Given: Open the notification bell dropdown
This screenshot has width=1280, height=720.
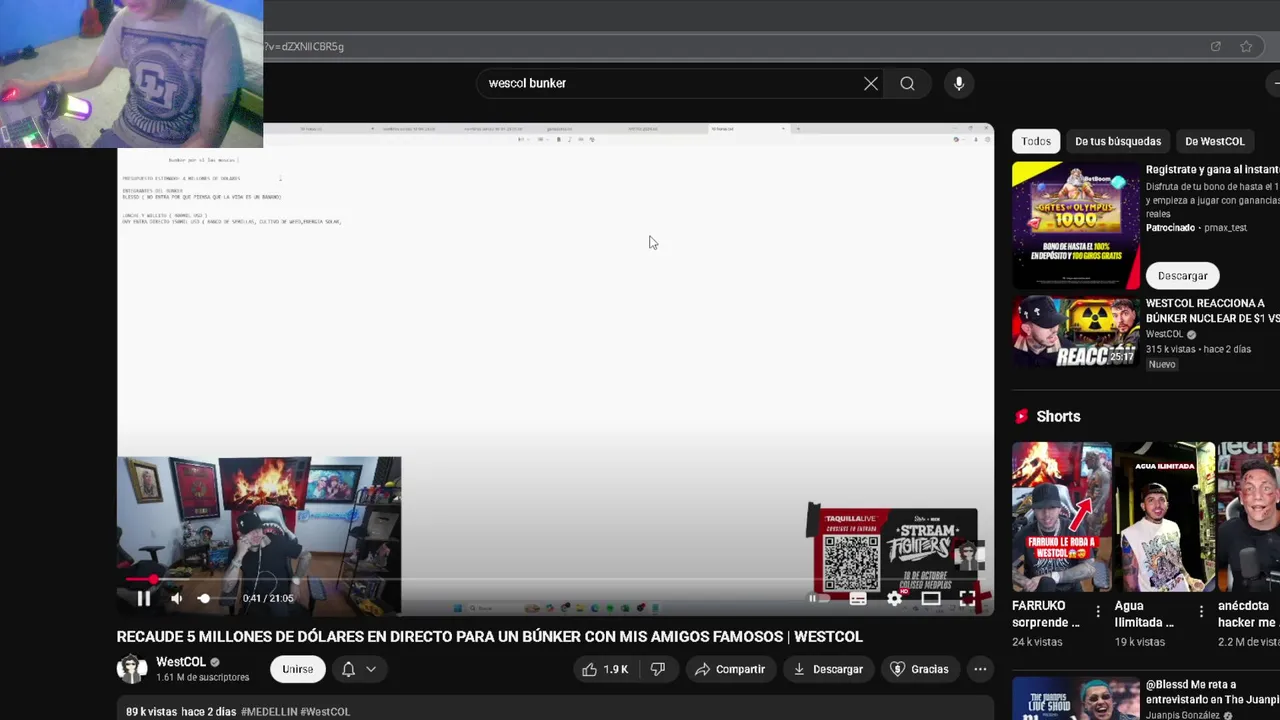Looking at the screenshot, I should coord(359,669).
